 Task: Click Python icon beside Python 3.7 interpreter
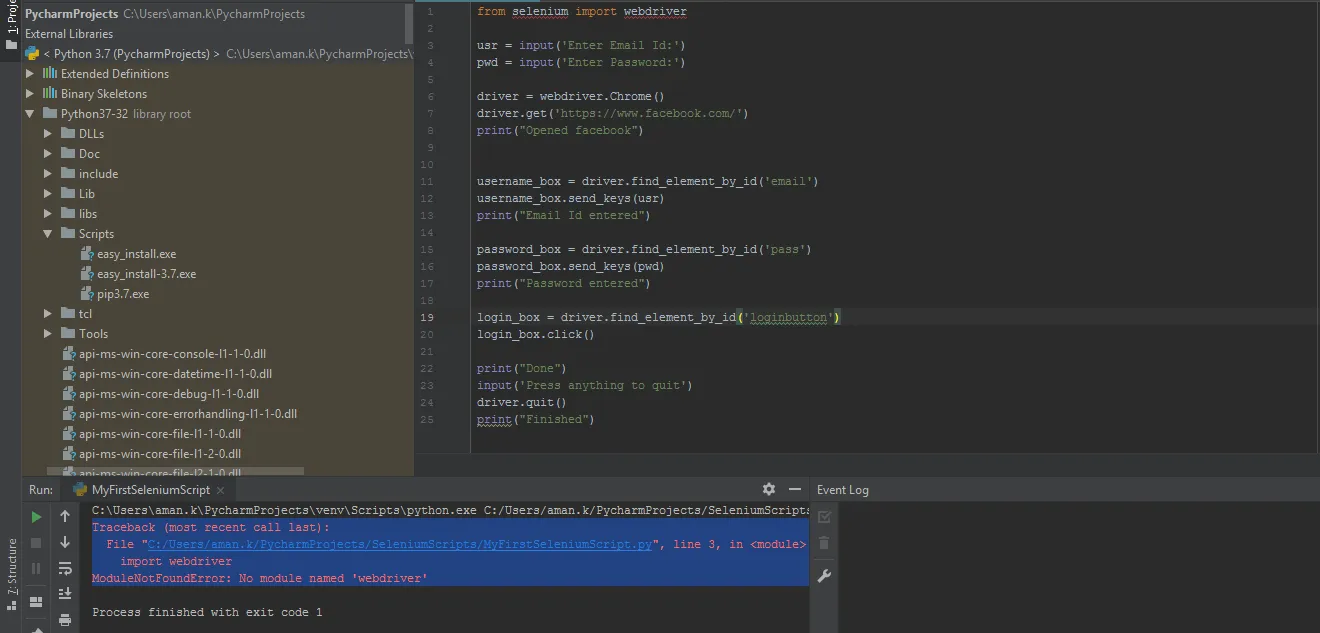pos(32,54)
